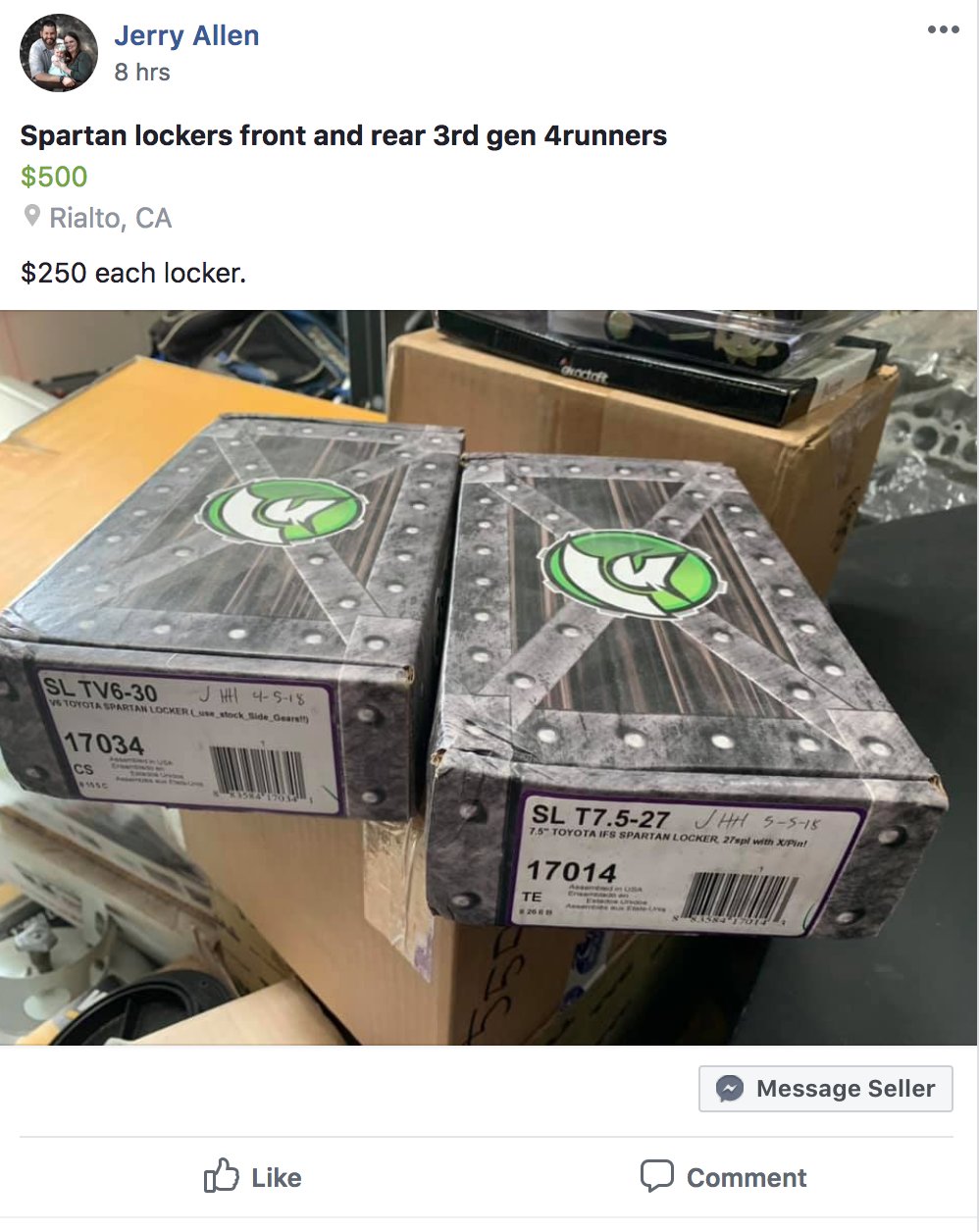The image size is (979, 1232).
Task: Click the thumbs-up Like icon
Action: (x=222, y=1175)
